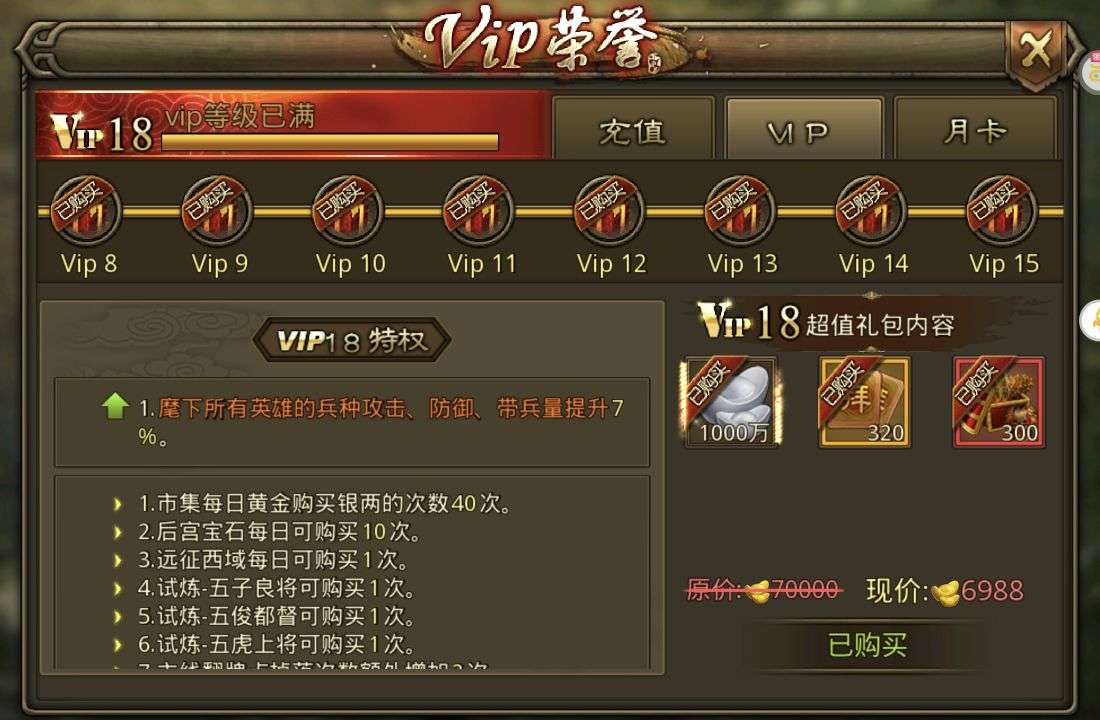The width and height of the screenshot is (1100, 720).
Task: Select the Vip 13 gift pack icon
Action: coord(739,211)
